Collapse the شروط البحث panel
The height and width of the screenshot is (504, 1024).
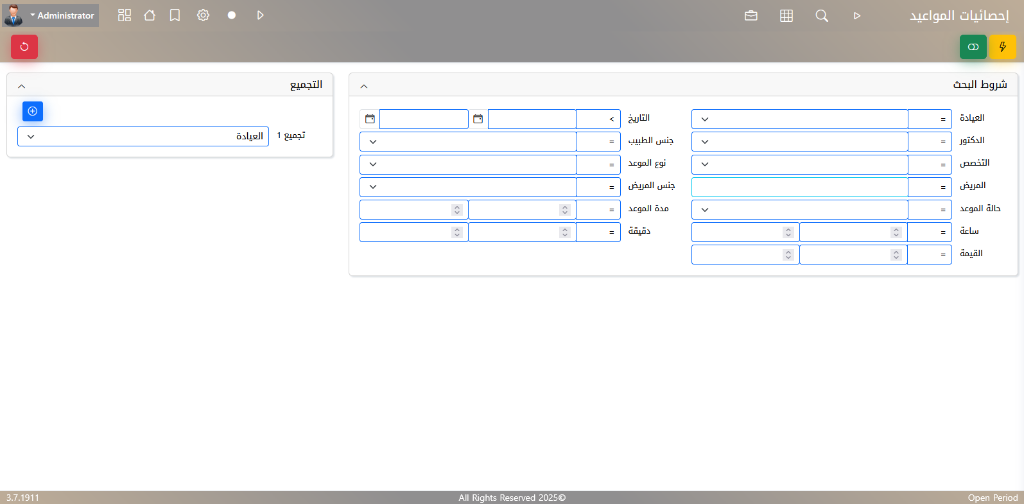tap(363, 86)
